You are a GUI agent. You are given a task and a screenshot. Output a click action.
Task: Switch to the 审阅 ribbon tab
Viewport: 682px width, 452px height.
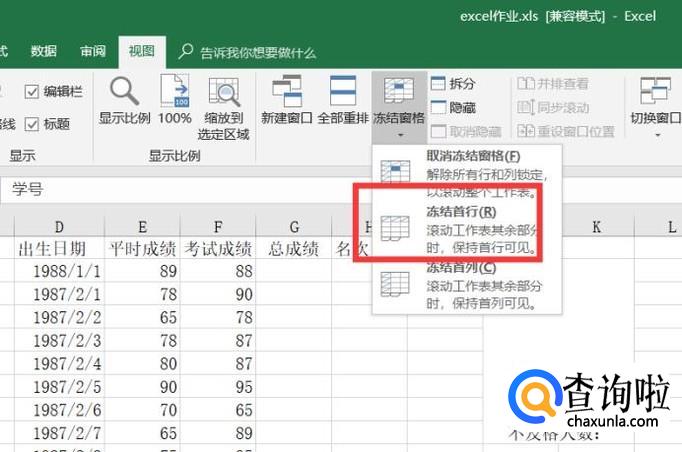point(92,51)
